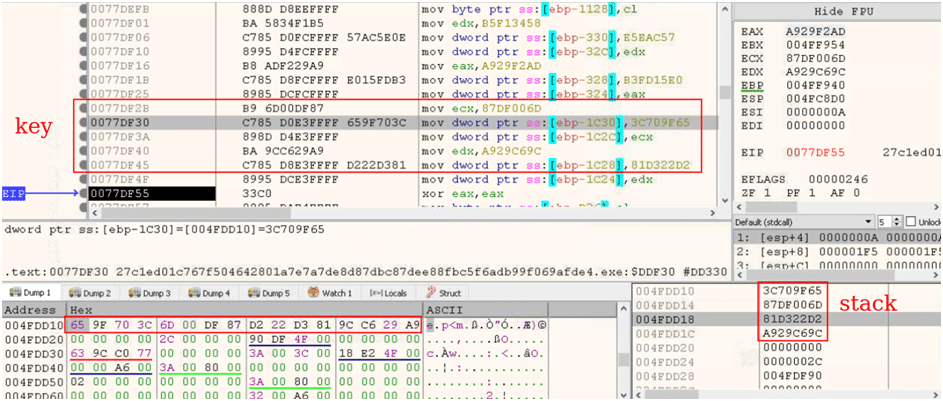This screenshot has width=943, height=401.
Task: Enable the Unlock checkbox in arguments panel
Action: coord(911,222)
